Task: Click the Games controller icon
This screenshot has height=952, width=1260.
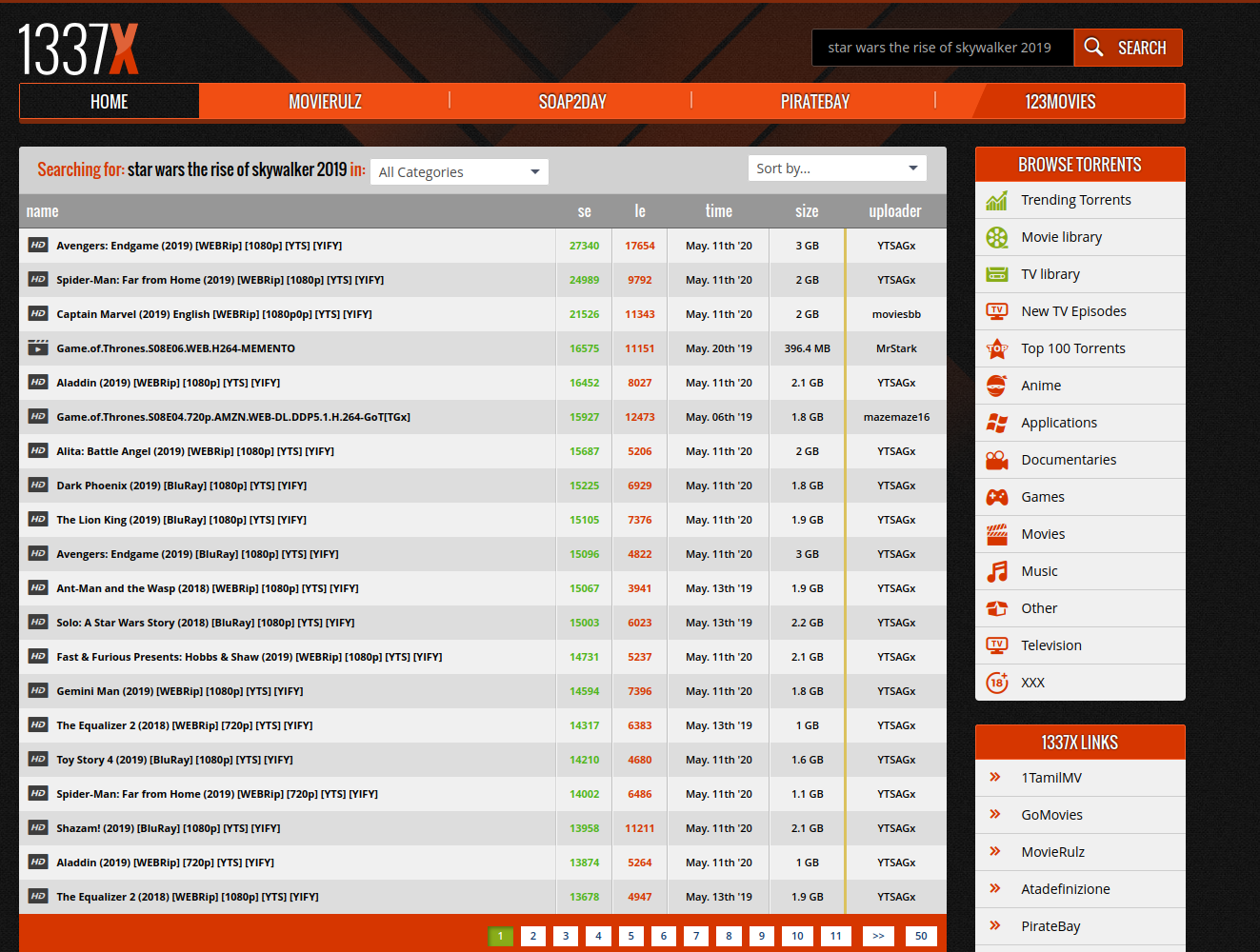Action: click(x=997, y=497)
